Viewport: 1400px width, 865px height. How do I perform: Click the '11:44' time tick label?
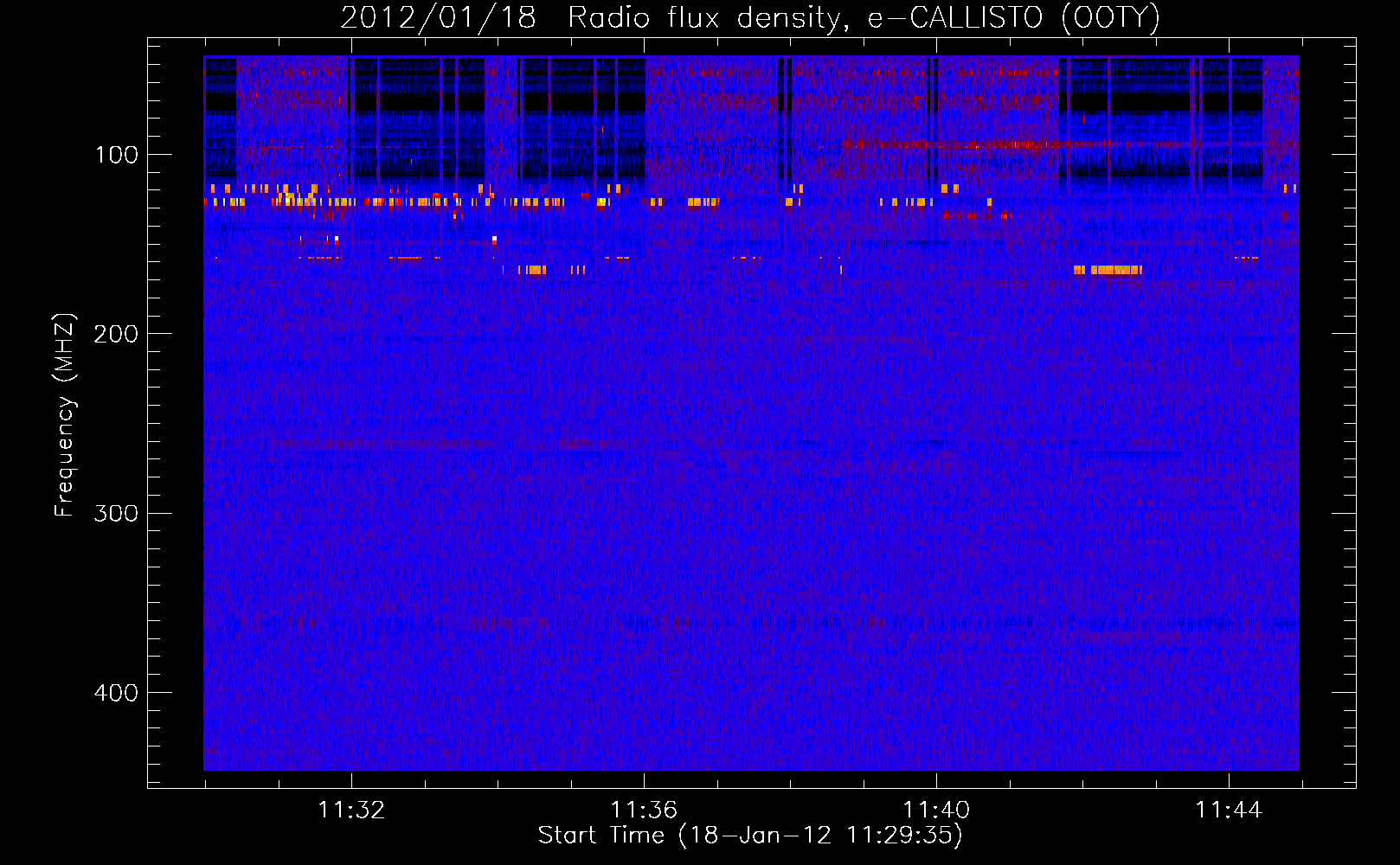click(x=1229, y=811)
